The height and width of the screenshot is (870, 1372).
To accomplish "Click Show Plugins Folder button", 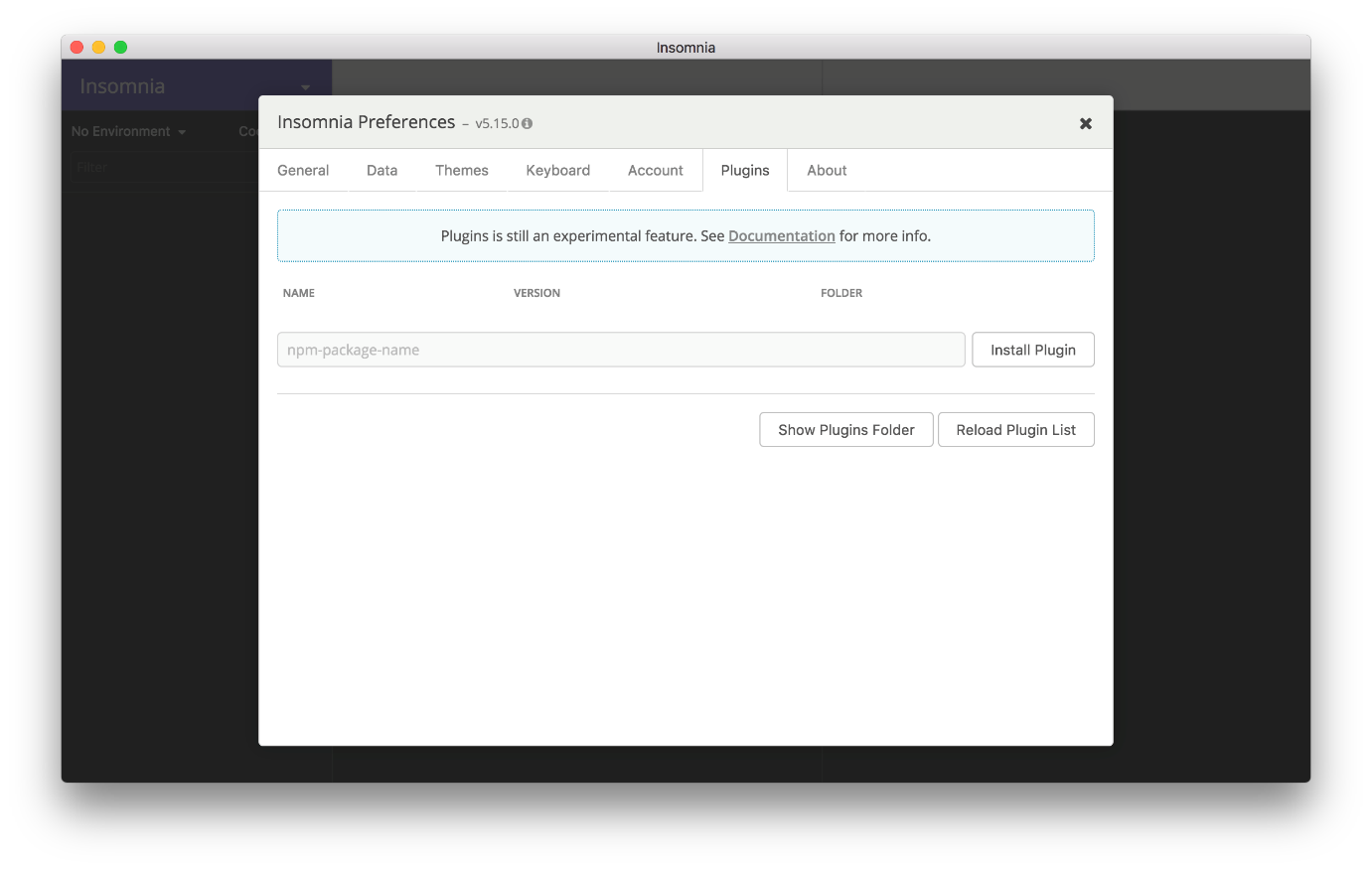I will tap(846, 430).
